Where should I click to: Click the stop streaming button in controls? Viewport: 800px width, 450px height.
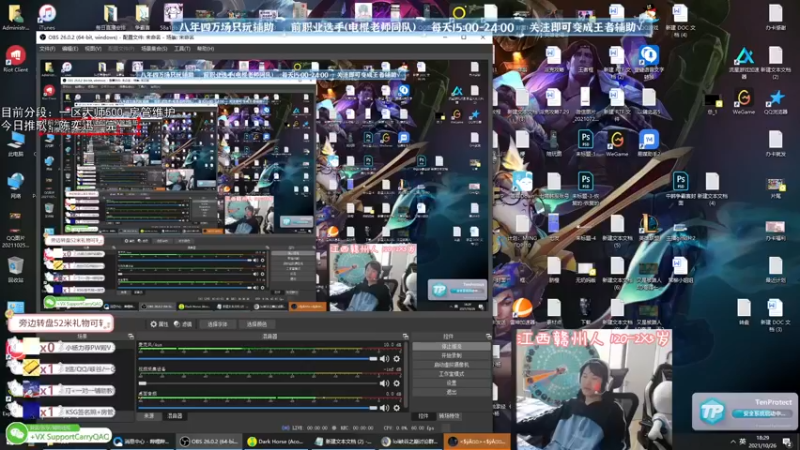451,346
